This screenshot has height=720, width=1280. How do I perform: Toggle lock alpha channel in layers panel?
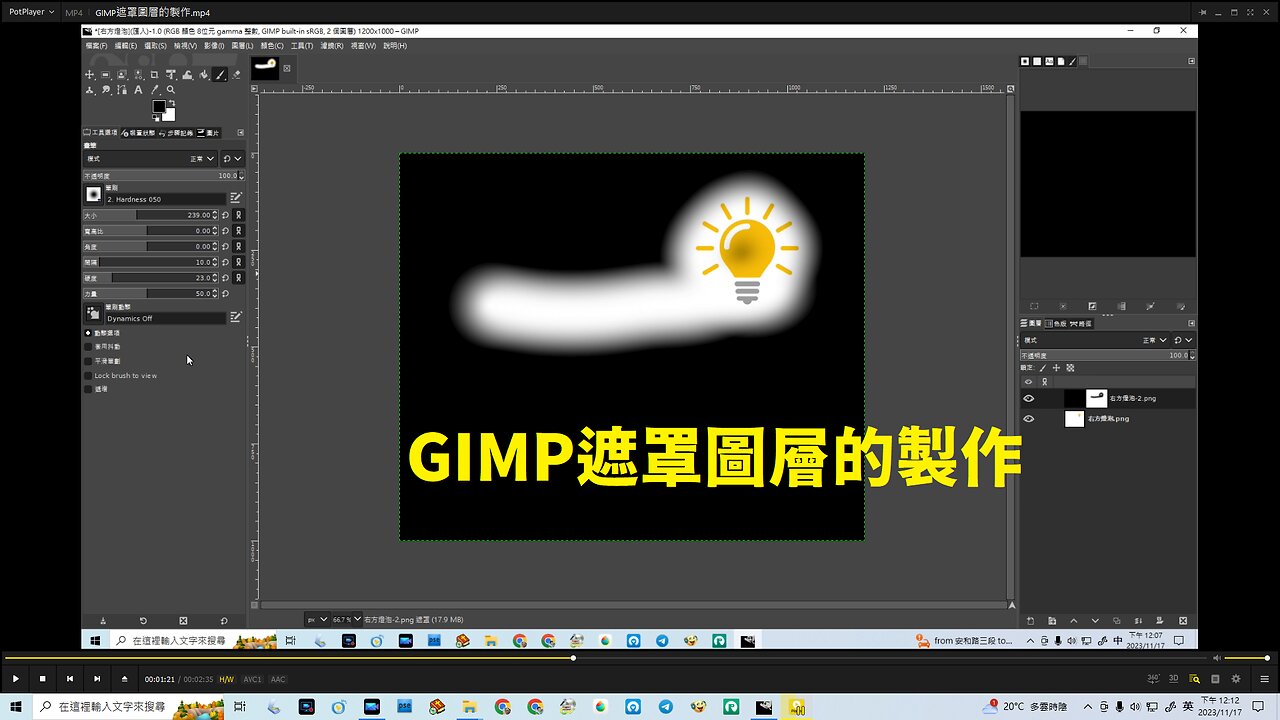point(1070,368)
